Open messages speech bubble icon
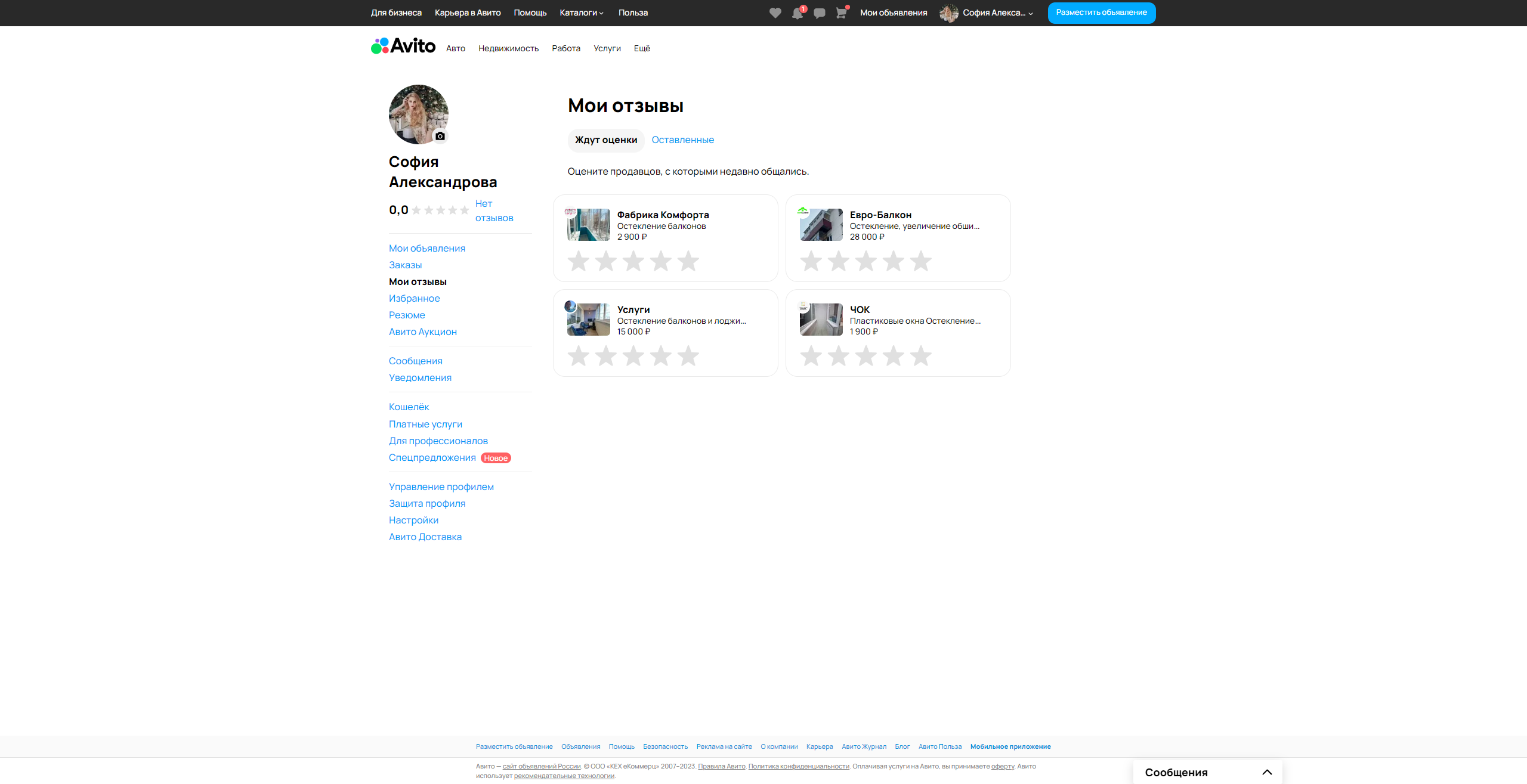Image resolution: width=1527 pixels, height=784 pixels. [x=820, y=13]
